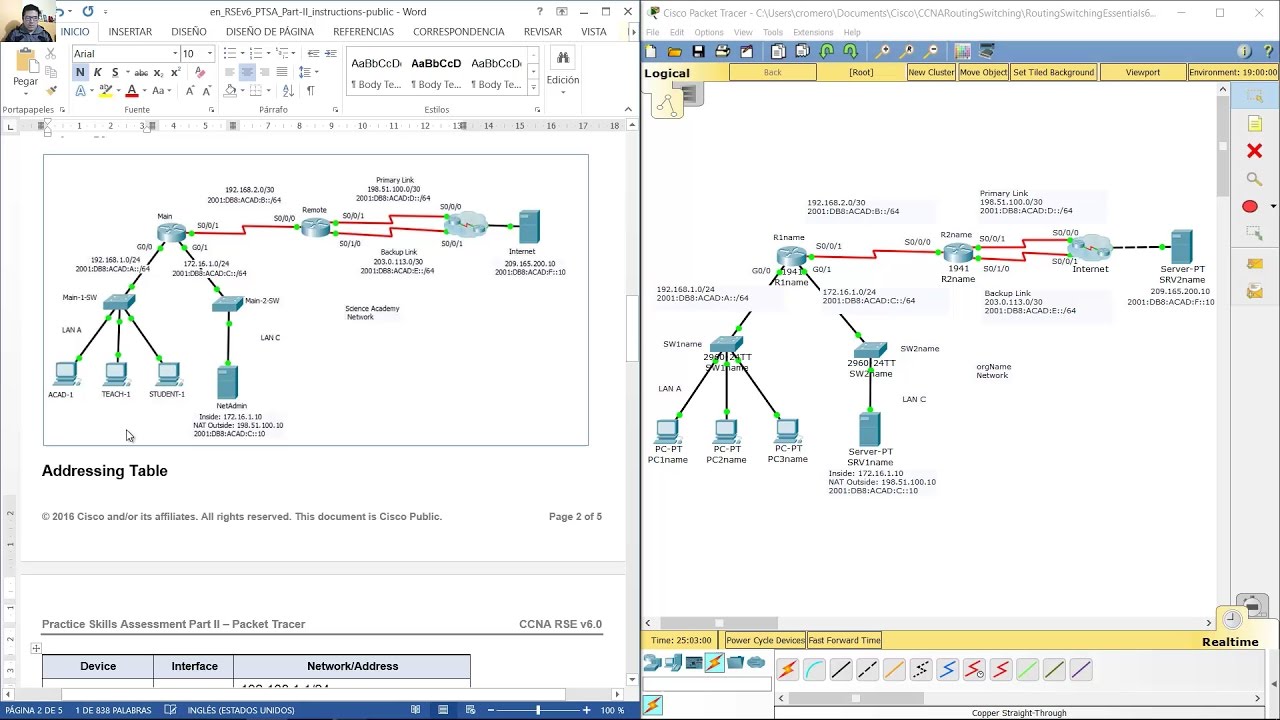Click Set Tiled Background button
This screenshot has width=1280, height=720.
[x=1053, y=72]
